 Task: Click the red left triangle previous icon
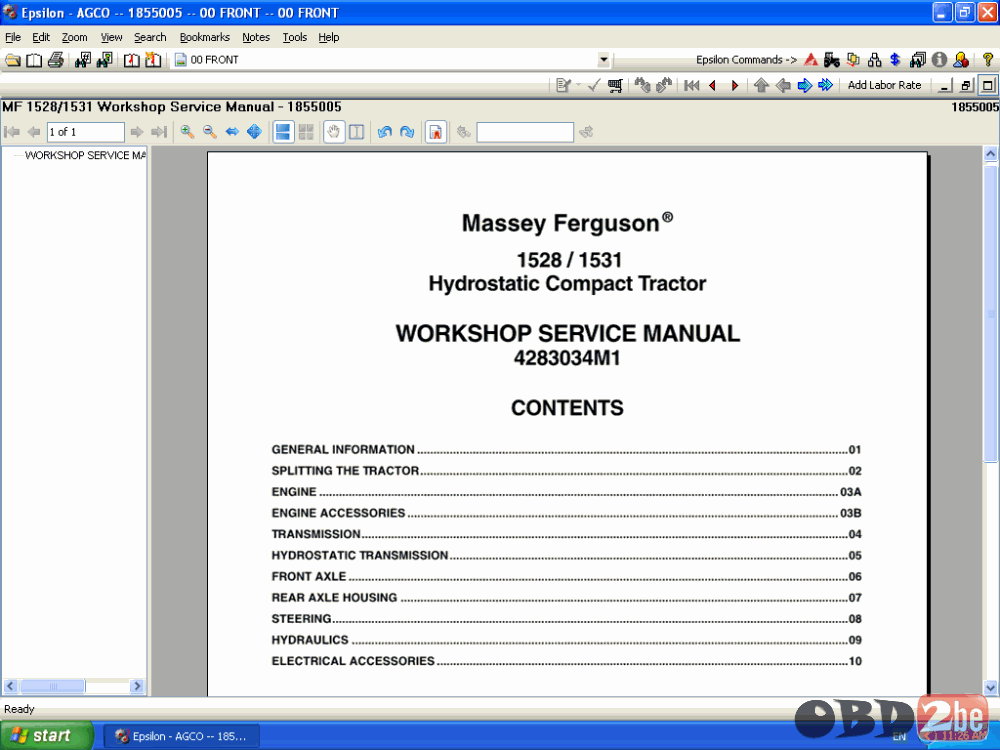tap(713, 85)
